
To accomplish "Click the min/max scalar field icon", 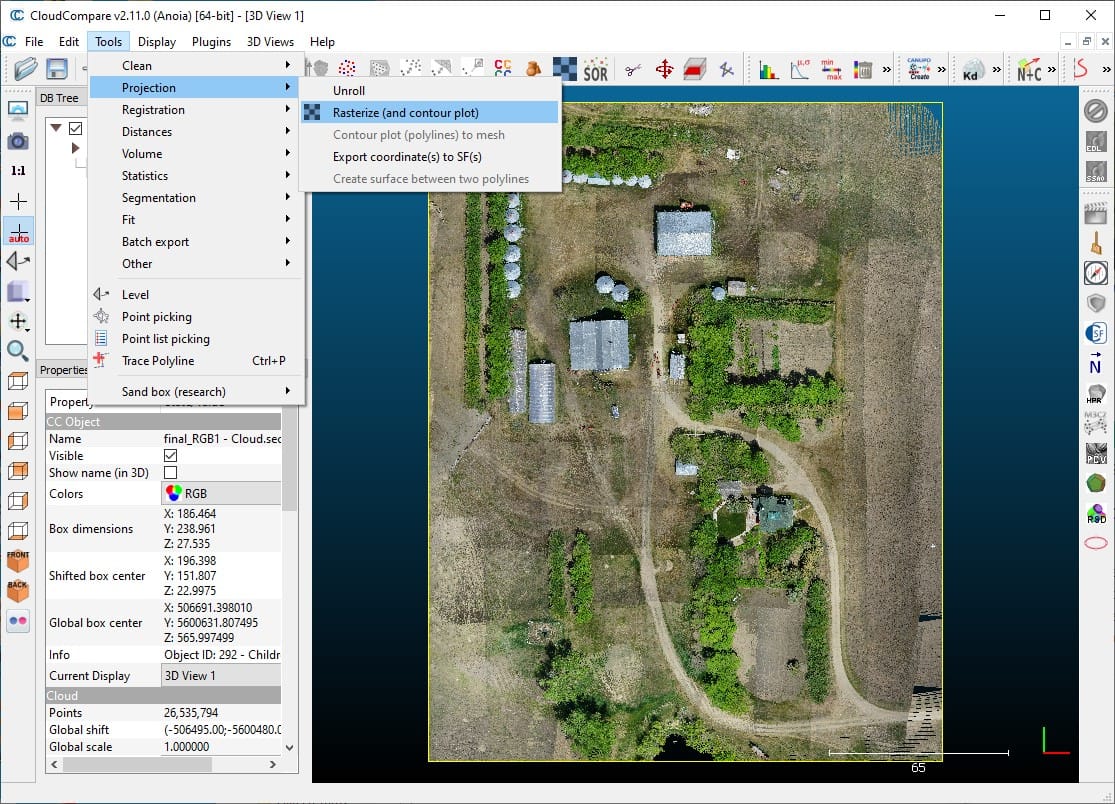I will (x=831, y=69).
